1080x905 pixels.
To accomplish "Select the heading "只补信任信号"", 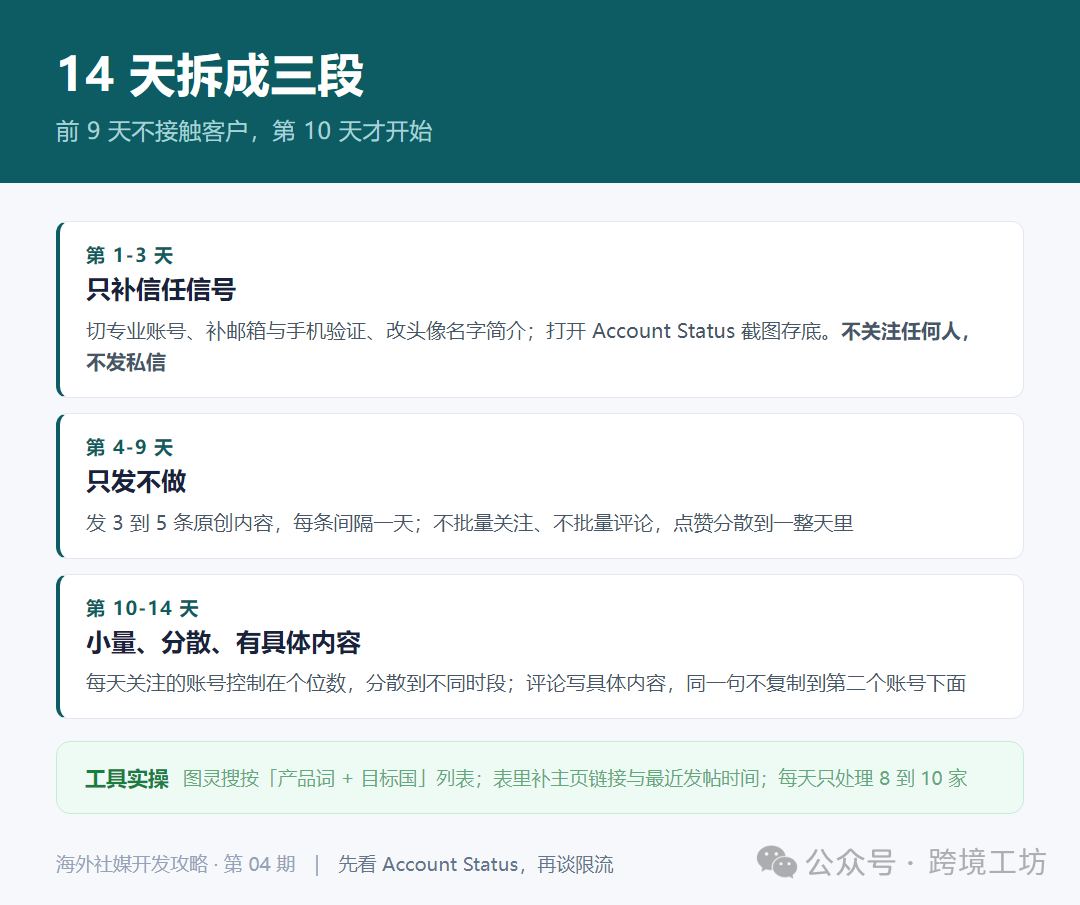I will click(x=160, y=289).
